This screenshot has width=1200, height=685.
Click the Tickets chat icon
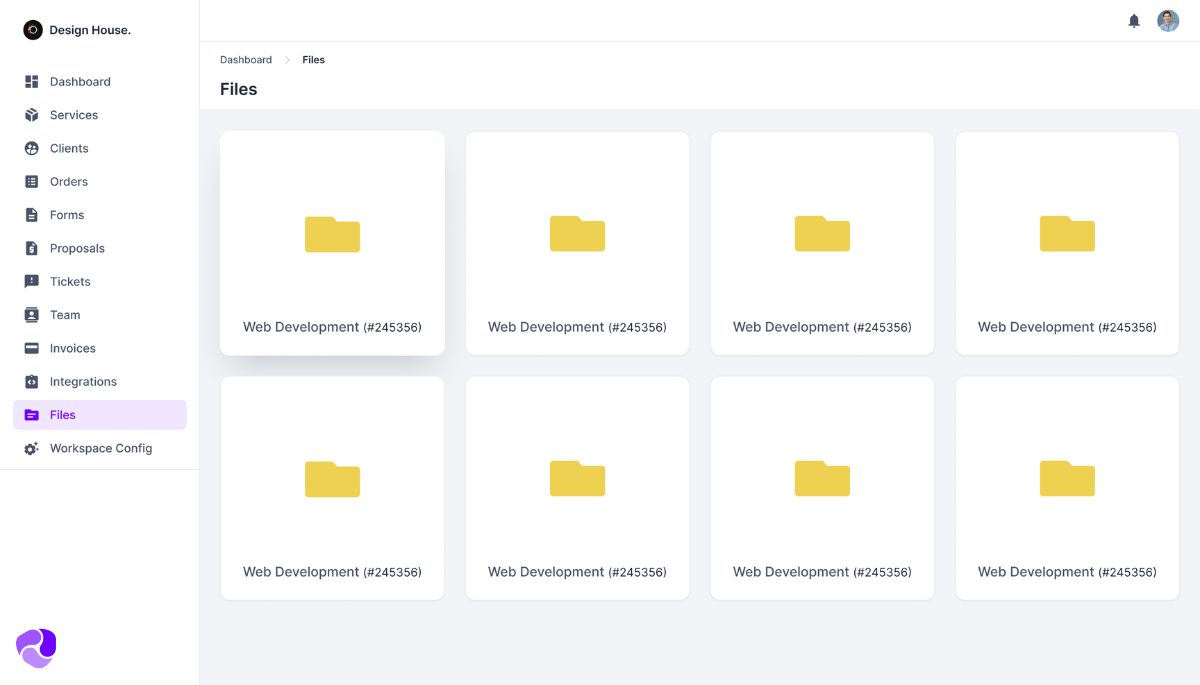tap(31, 281)
